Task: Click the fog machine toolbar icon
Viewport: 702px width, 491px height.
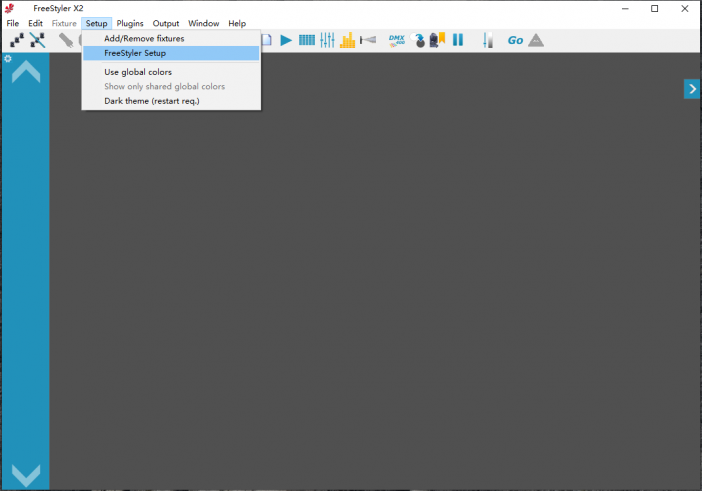Action: click(368, 40)
